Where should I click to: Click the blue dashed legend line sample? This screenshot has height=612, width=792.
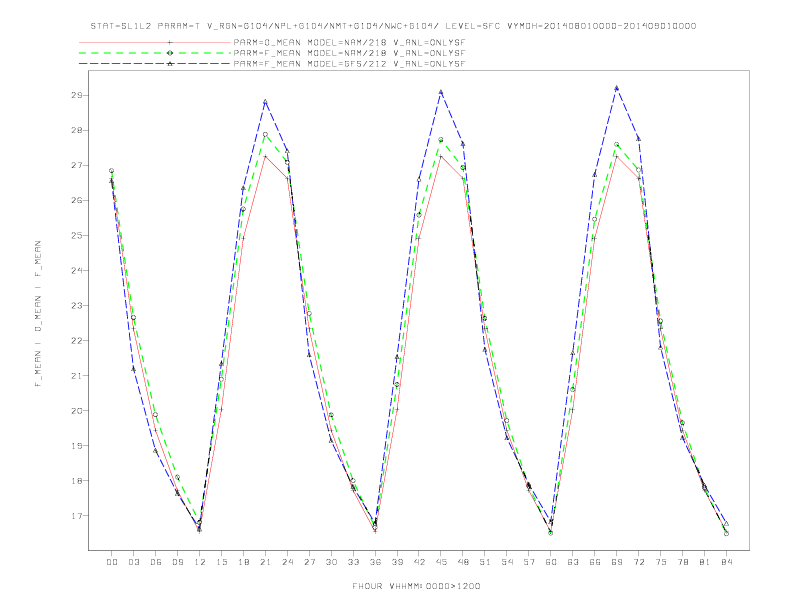point(155,64)
